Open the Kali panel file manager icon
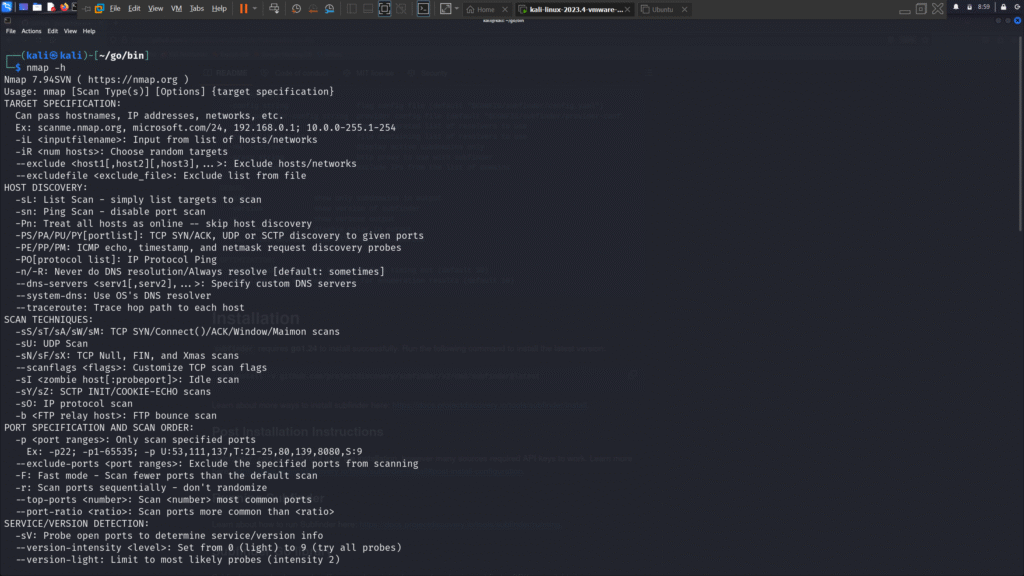This screenshot has height=576, width=1024. click(x=37, y=8)
